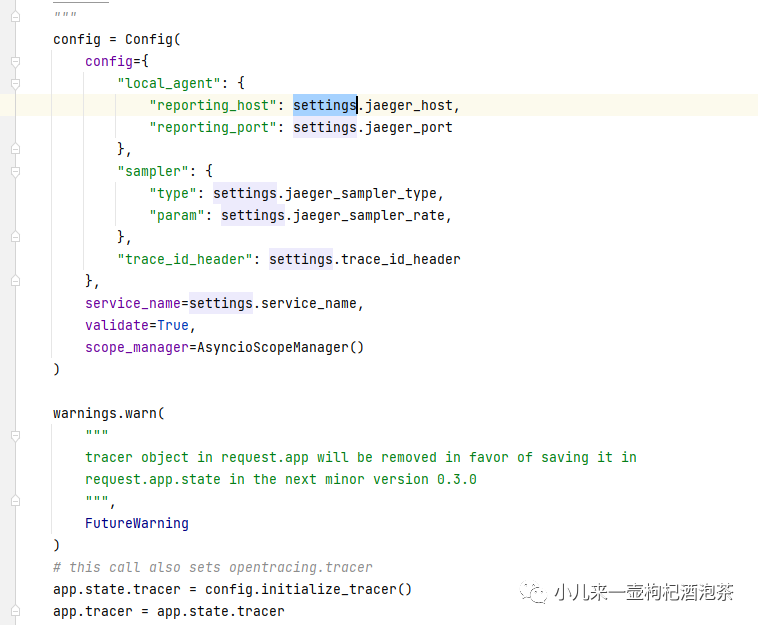Screen dimensions: 758x625
Task: Collapse the fold marker beside '"local_agent": {' line
Action: [15, 83]
